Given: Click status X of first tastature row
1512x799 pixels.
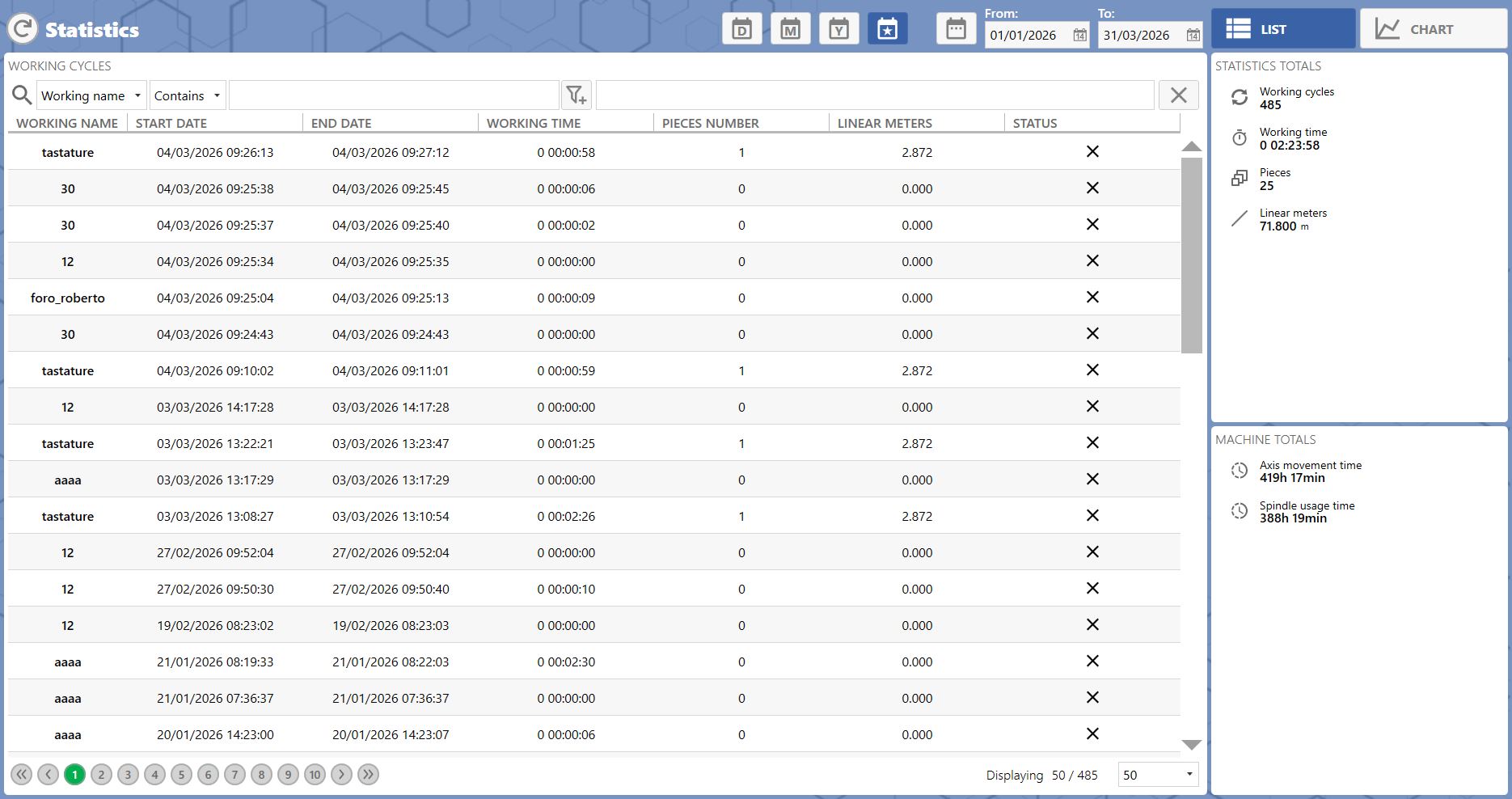Looking at the screenshot, I should [1092, 152].
